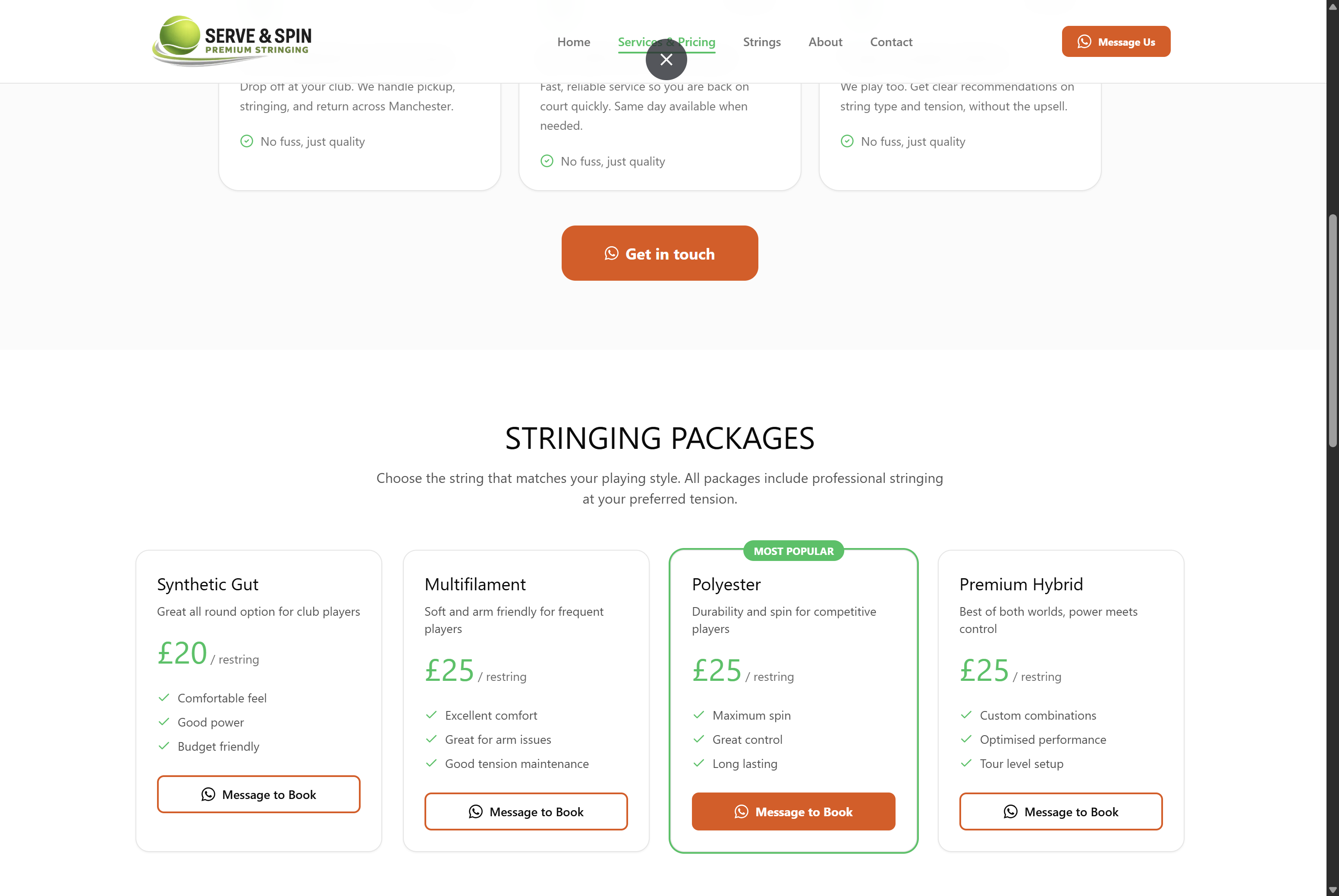Click the Polyester package title
Image resolution: width=1339 pixels, height=896 pixels.
pyautogui.click(x=726, y=584)
